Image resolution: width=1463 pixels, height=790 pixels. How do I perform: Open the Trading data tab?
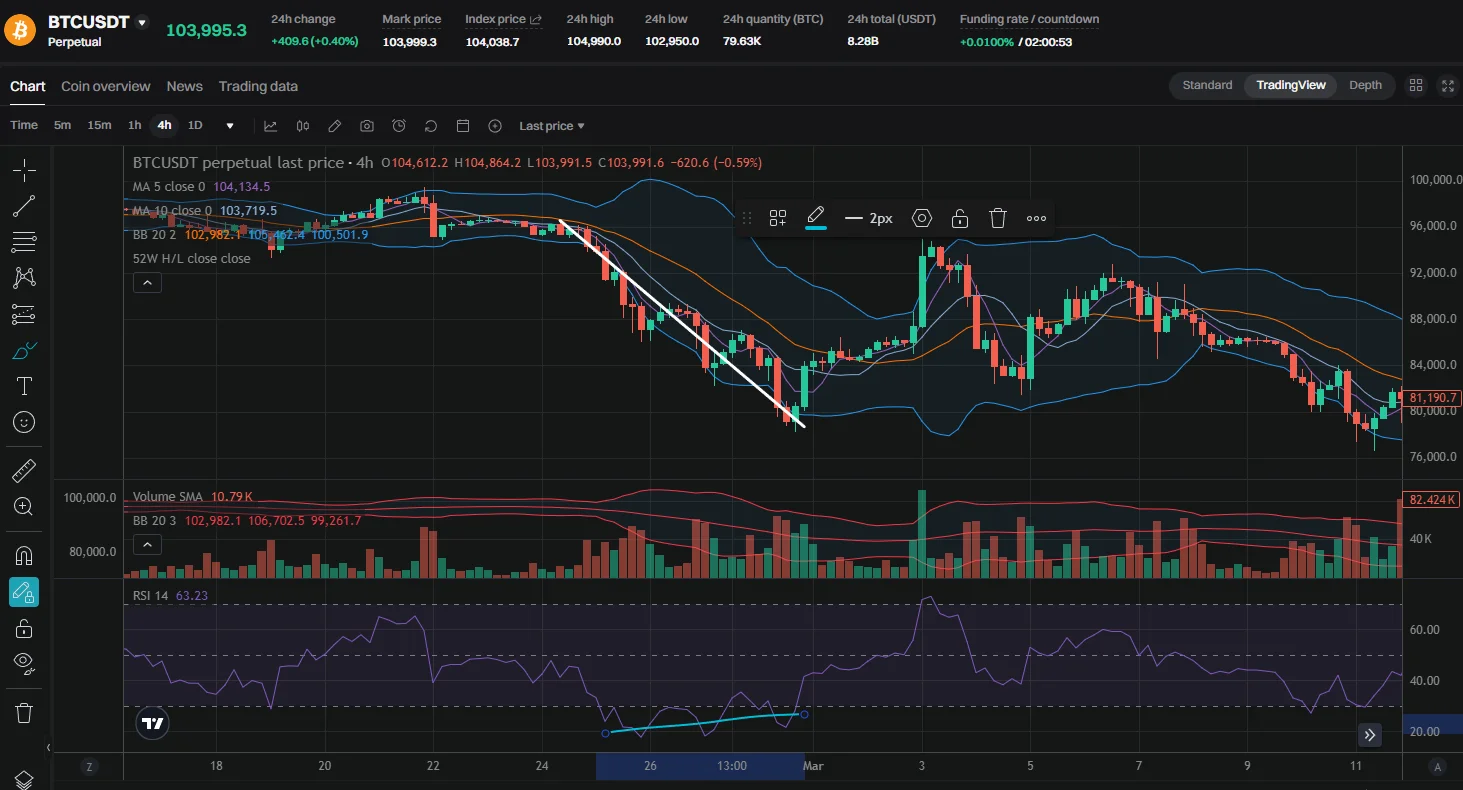pos(258,86)
